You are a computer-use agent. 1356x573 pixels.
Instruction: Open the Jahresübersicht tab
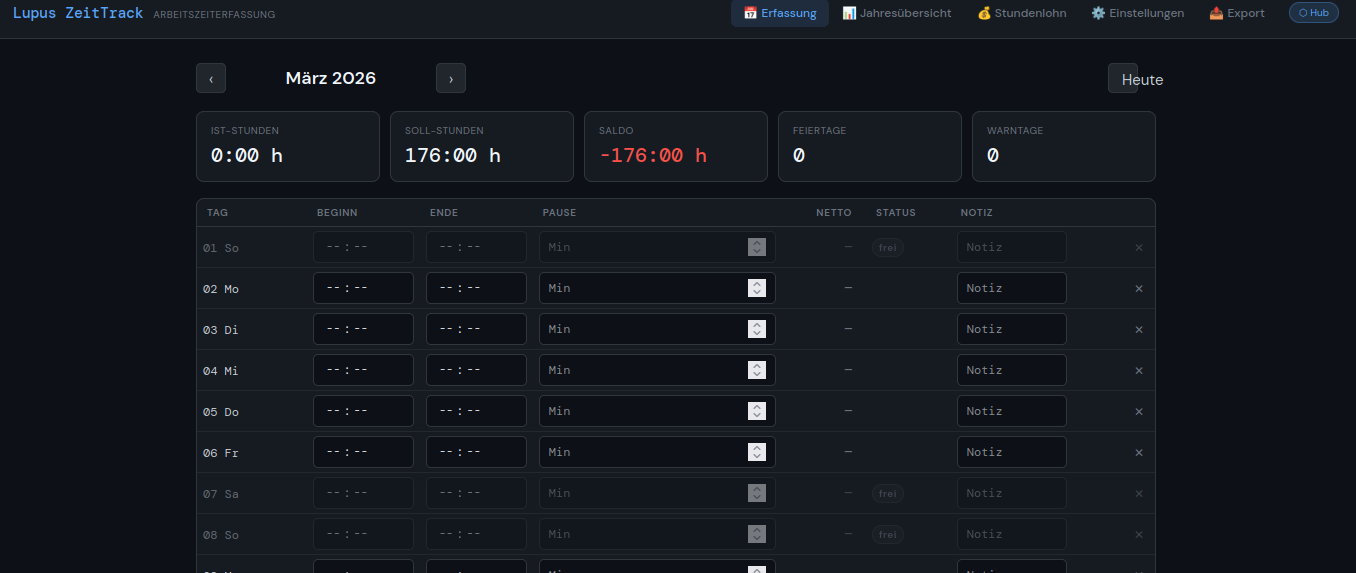[897, 13]
